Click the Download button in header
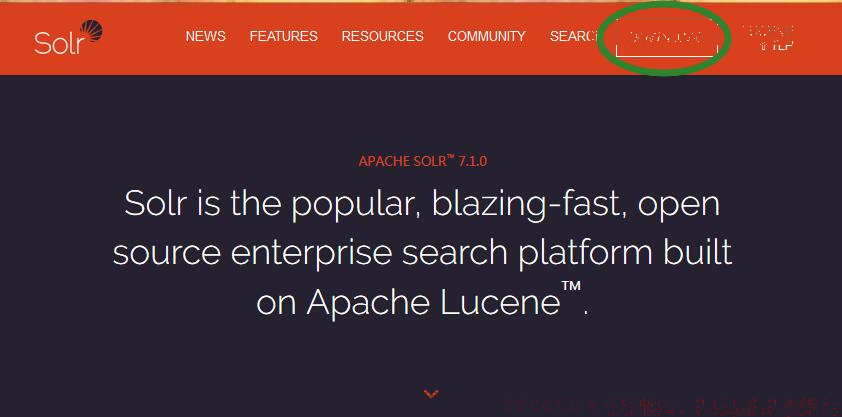 [x=666, y=38]
